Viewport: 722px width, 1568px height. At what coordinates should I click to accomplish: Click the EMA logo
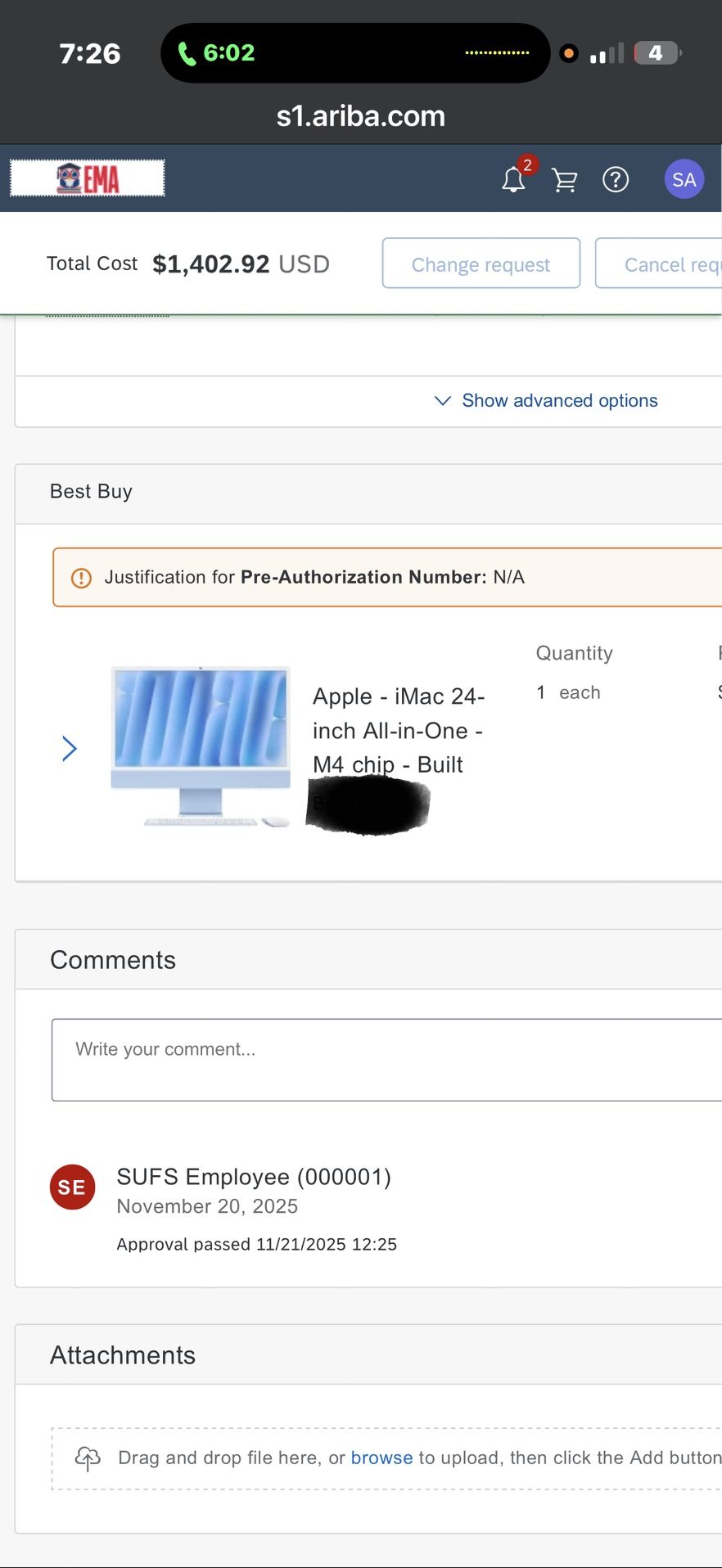(88, 178)
